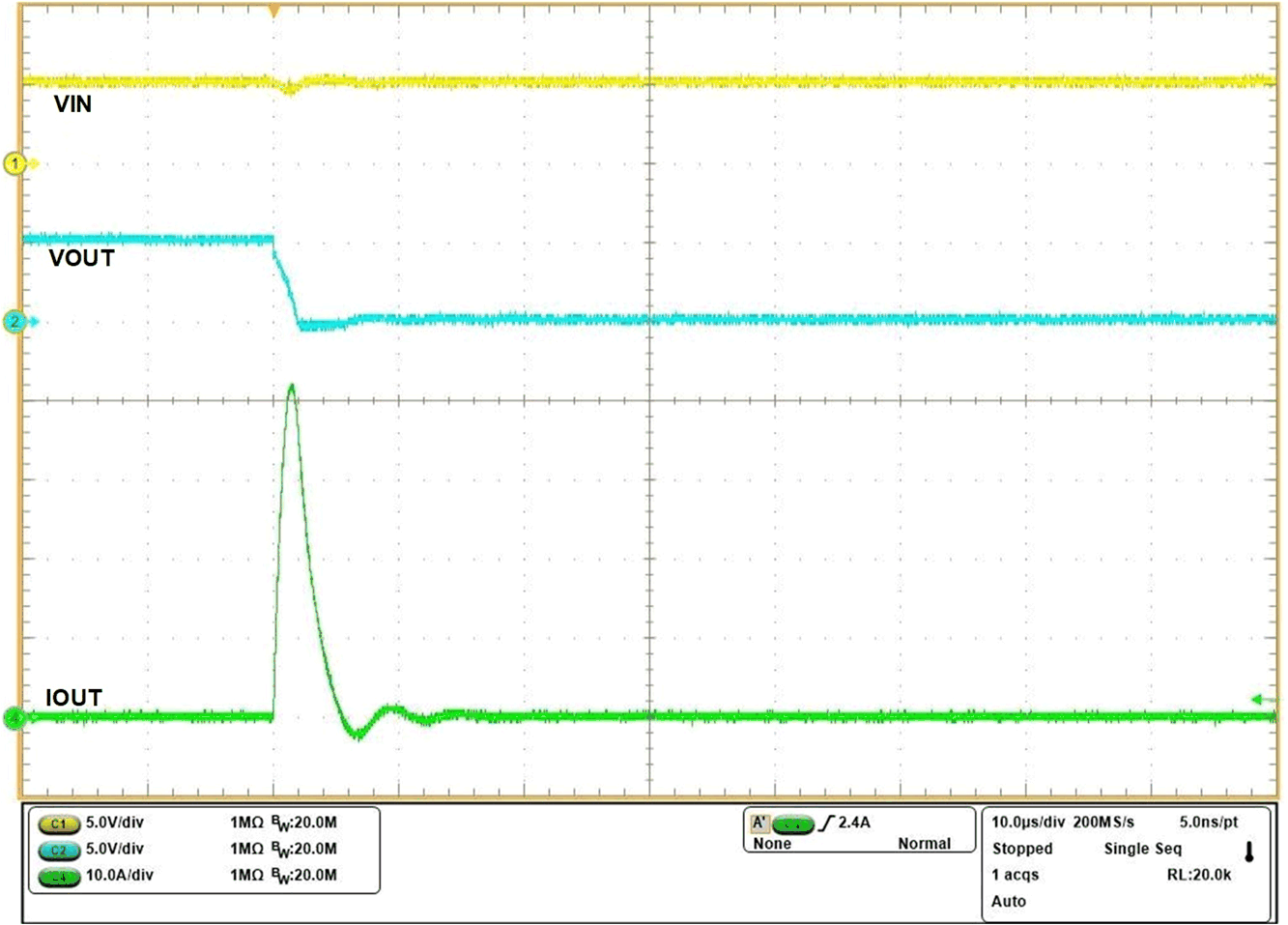Click the 'Normal' trigger mode label

click(x=924, y=844)
